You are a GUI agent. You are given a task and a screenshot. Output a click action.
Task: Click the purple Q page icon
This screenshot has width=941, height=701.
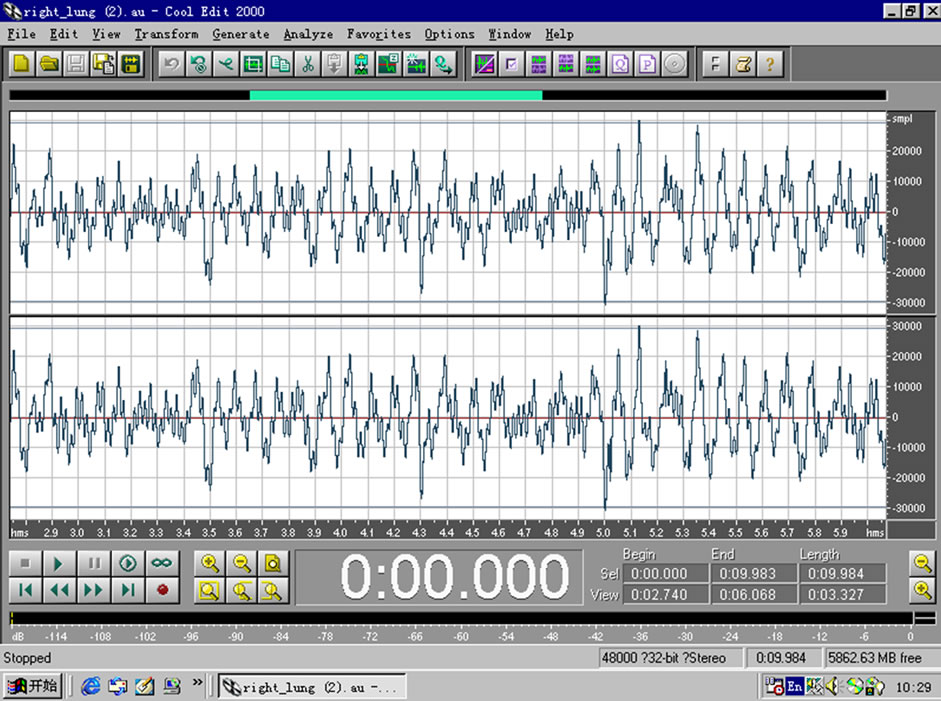pyautogui.click(x=620, y=64)
